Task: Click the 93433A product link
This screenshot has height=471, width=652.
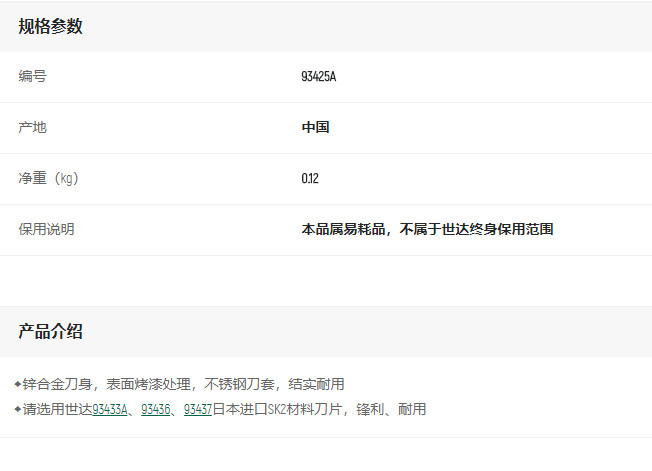Action: [110, 410]
